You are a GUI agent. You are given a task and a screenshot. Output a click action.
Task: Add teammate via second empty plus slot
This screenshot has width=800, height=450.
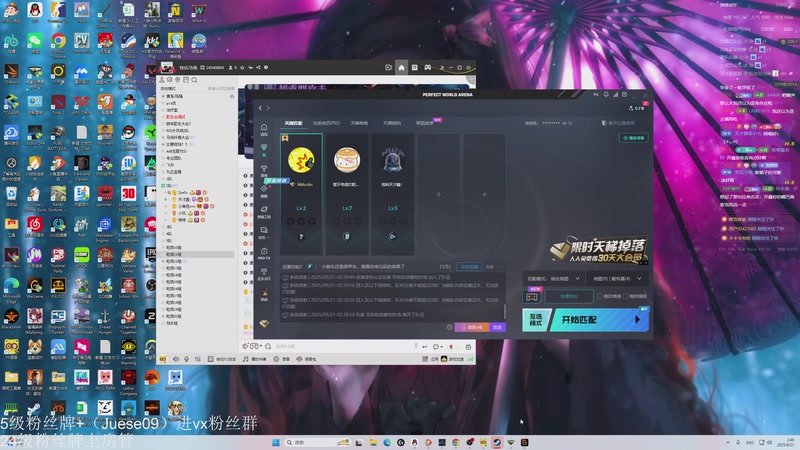[484, 194]
